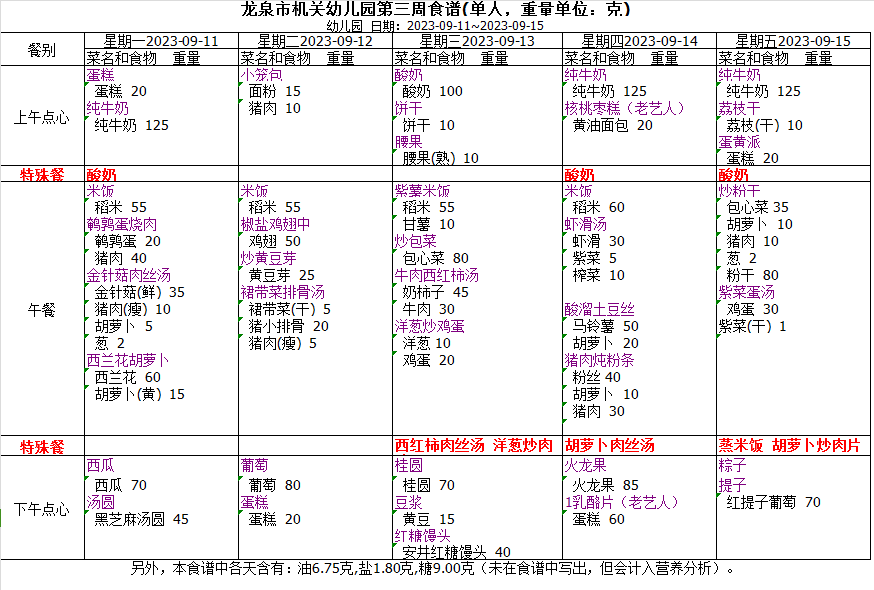
Task: Select the 星期二2023-09-12 column header
Action: point(315,41)
